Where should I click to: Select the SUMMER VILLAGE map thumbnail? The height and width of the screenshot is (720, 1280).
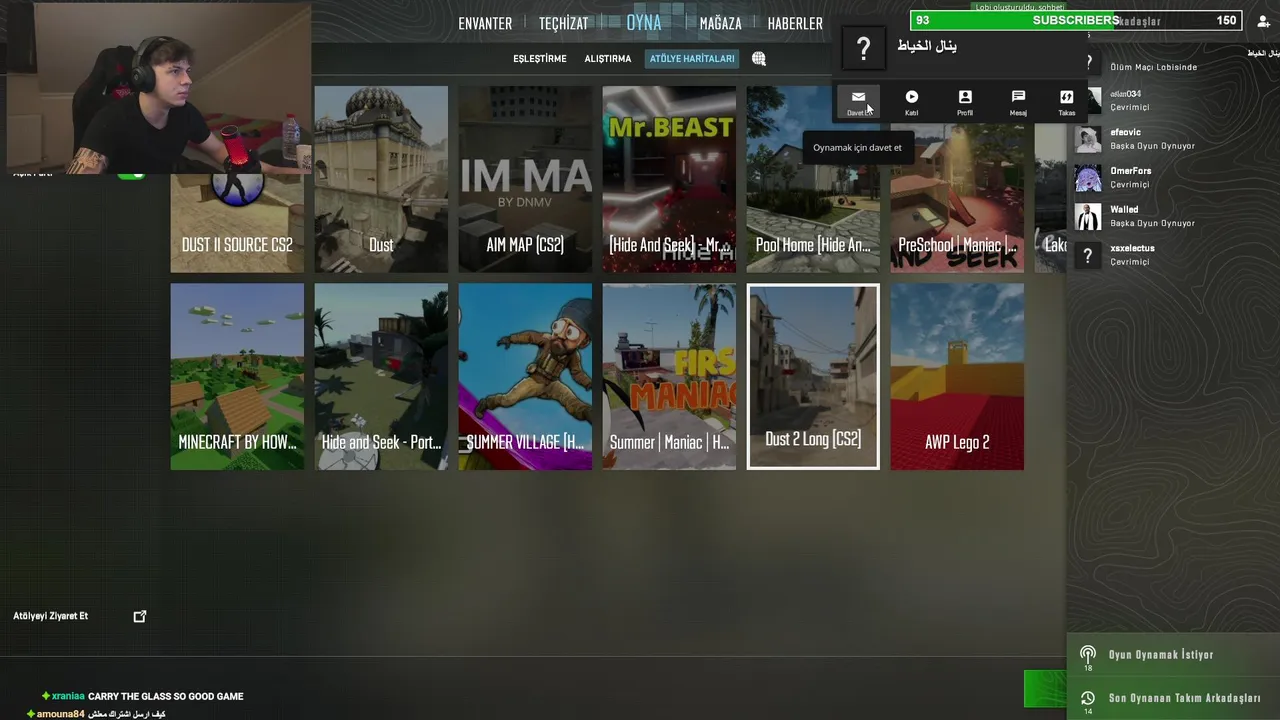(x=525, y=377)
